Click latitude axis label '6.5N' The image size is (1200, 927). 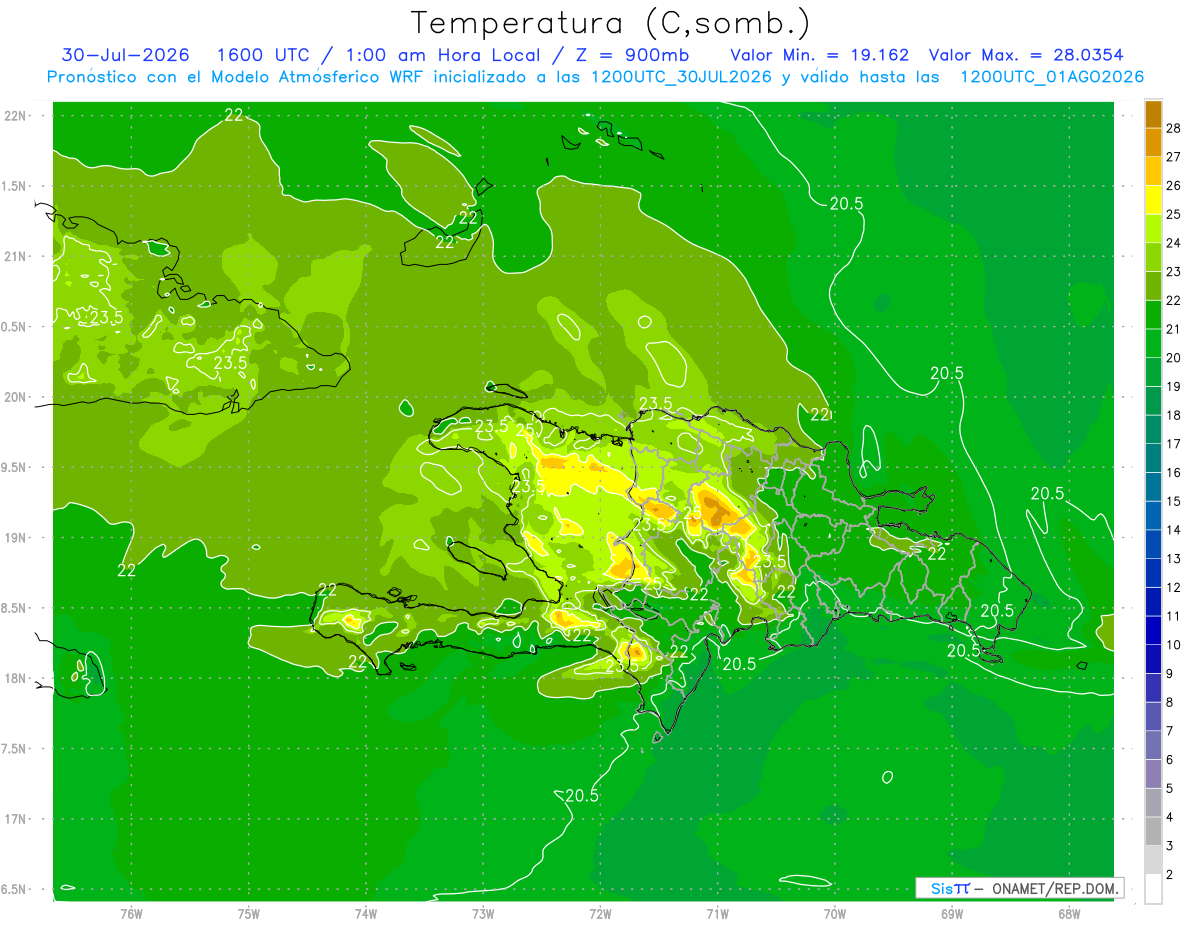coord(15,890)
